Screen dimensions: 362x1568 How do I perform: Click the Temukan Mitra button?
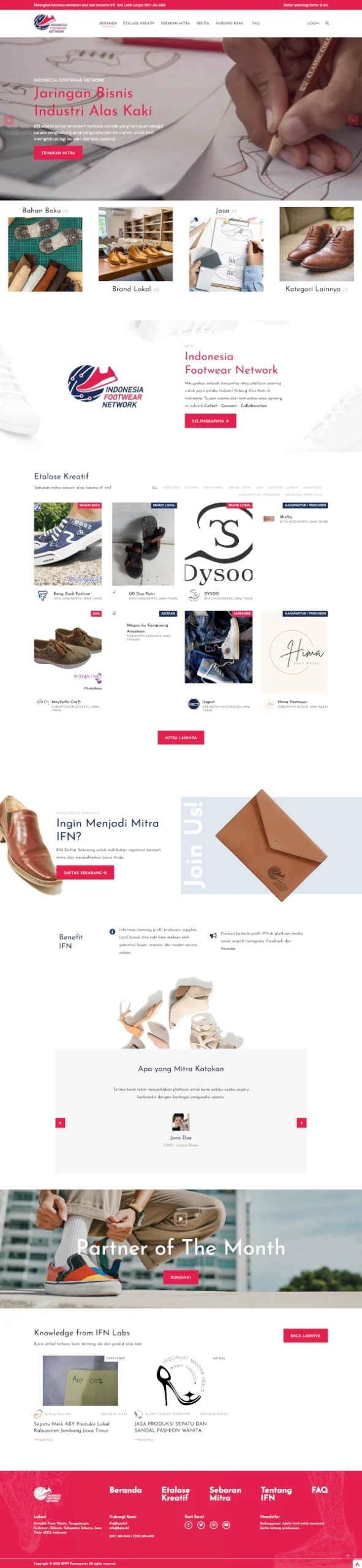click(58, 153)
